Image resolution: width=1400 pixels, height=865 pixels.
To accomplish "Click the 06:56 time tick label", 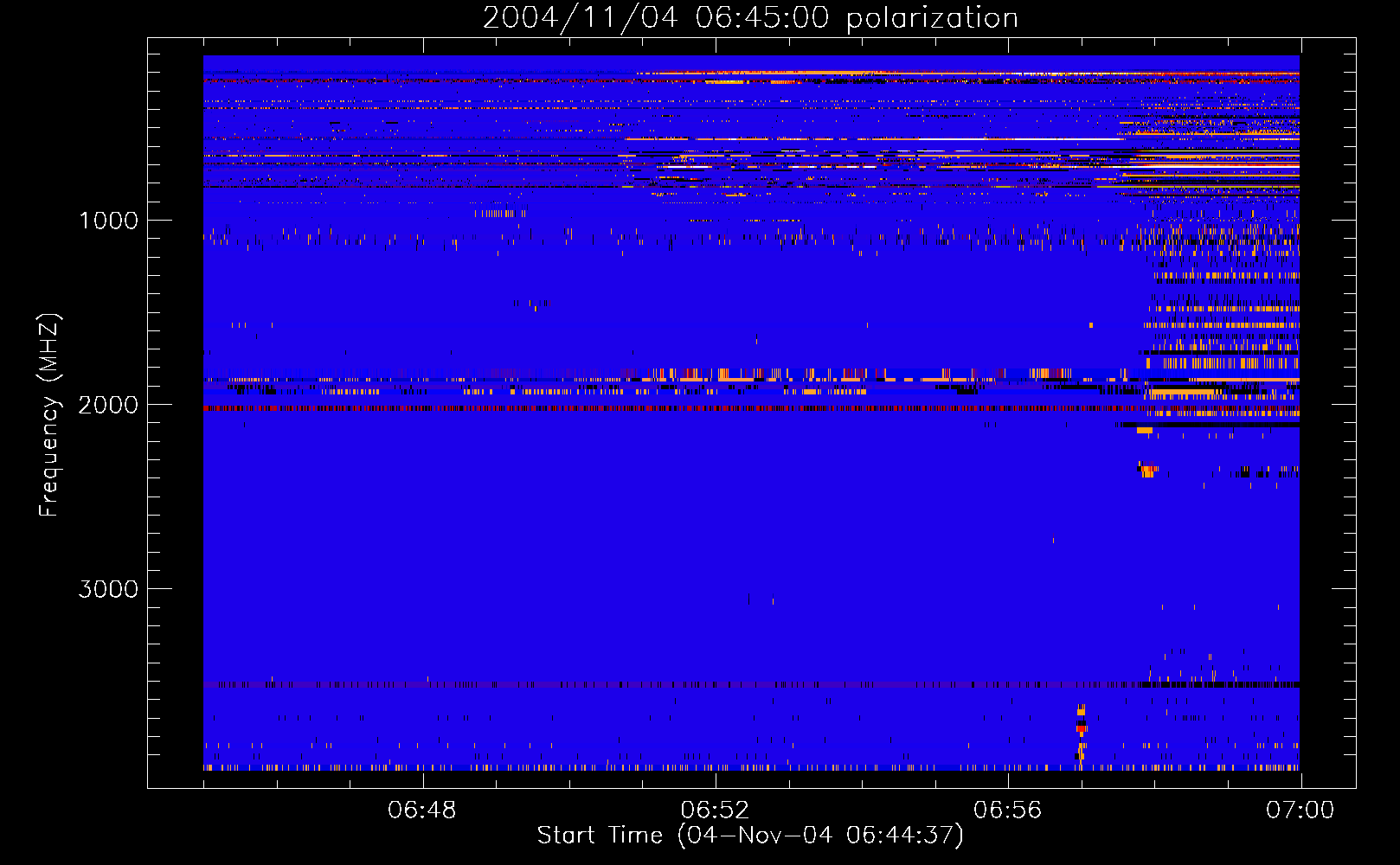I will 1007,811.
